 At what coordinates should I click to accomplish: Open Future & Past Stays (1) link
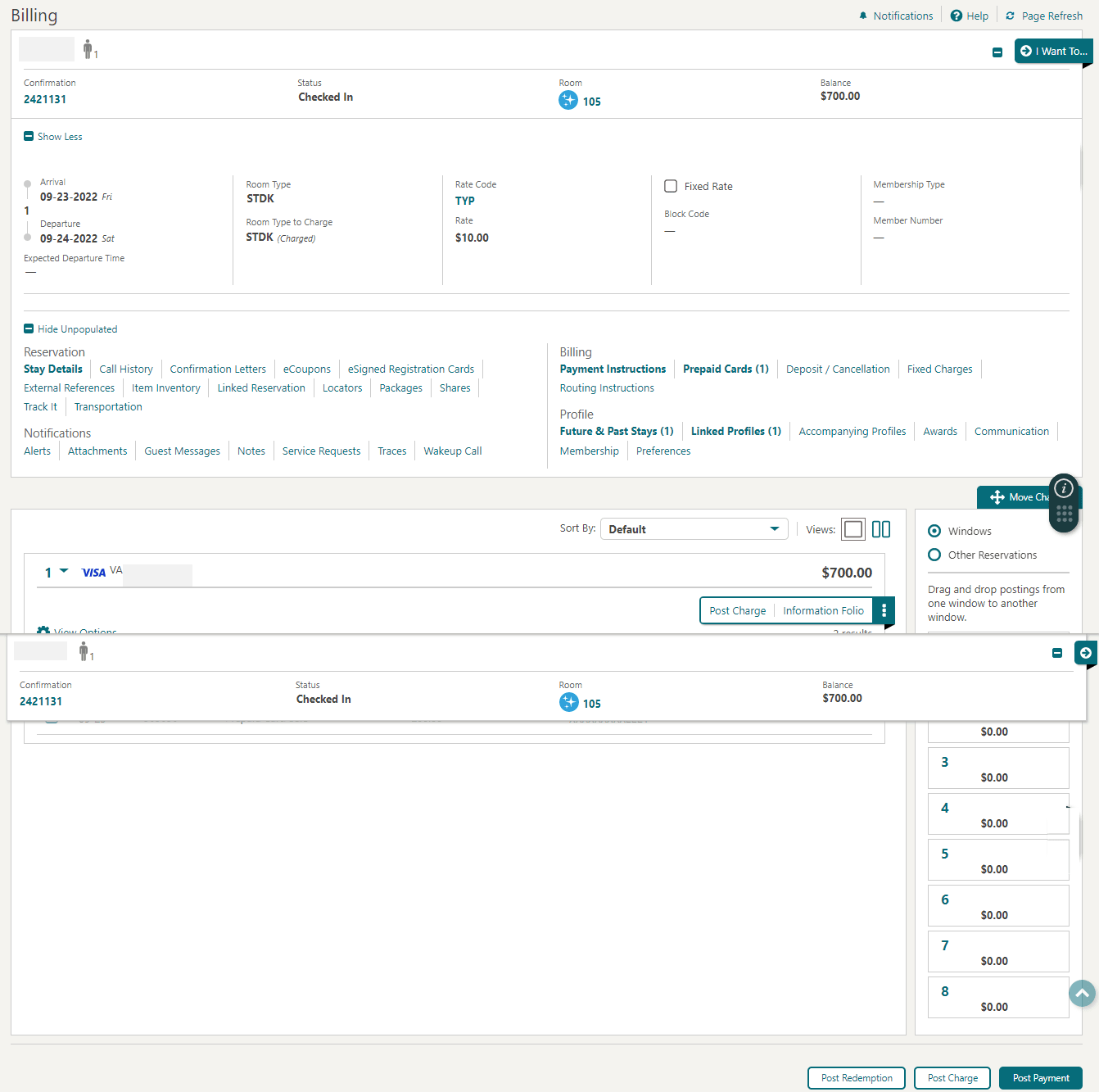pos(617,432)
